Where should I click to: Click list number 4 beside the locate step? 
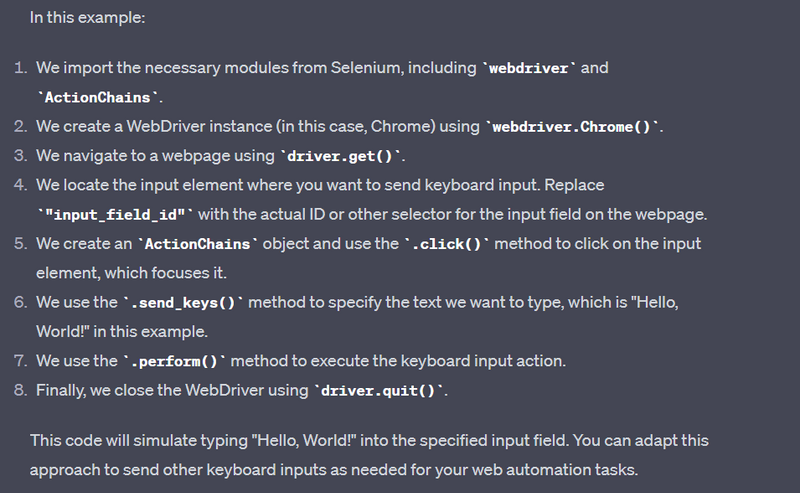tap(21, 186)
